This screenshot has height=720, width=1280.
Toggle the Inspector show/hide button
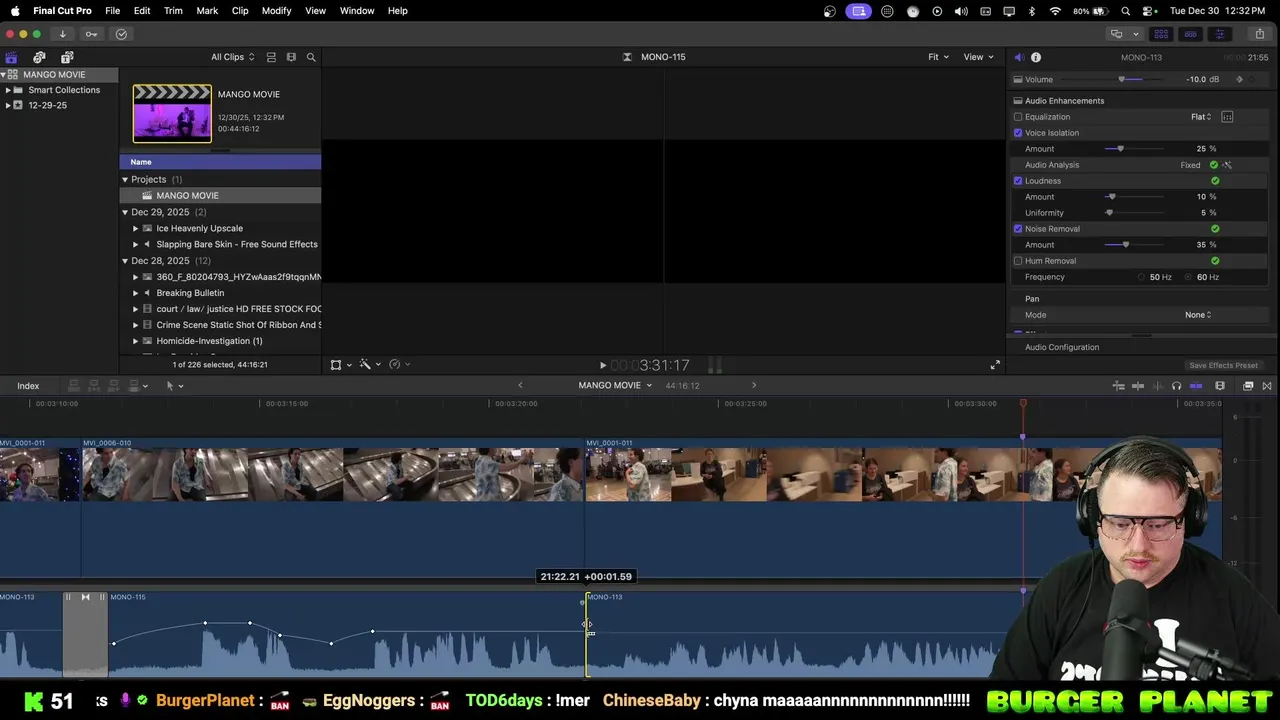[x=1219, y=34]
